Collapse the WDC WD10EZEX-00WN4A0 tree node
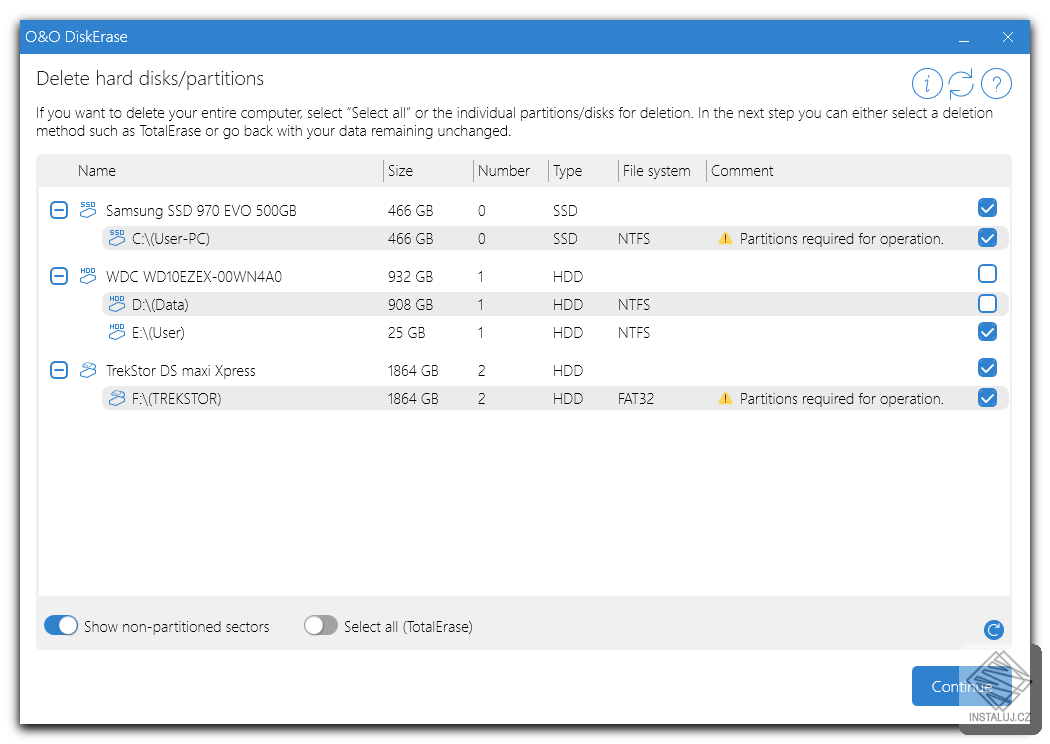 point(59,276)
